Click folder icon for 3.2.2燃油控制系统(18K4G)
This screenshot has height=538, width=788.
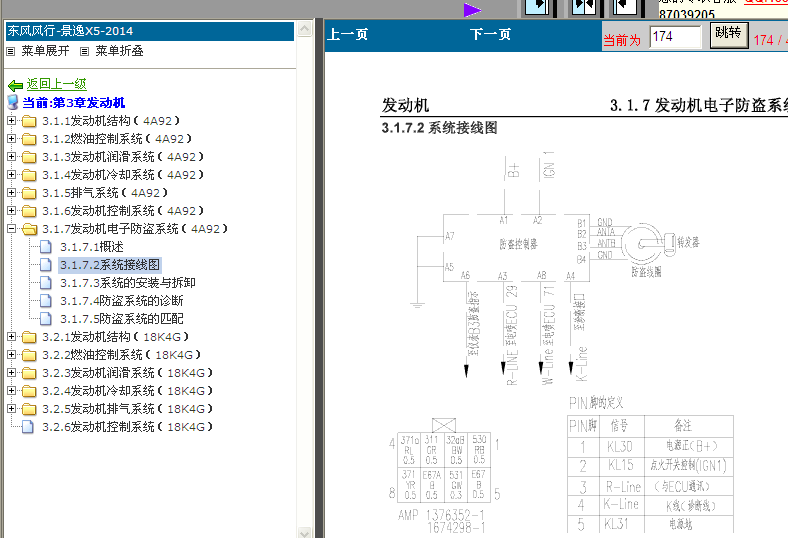click(29, 355)
